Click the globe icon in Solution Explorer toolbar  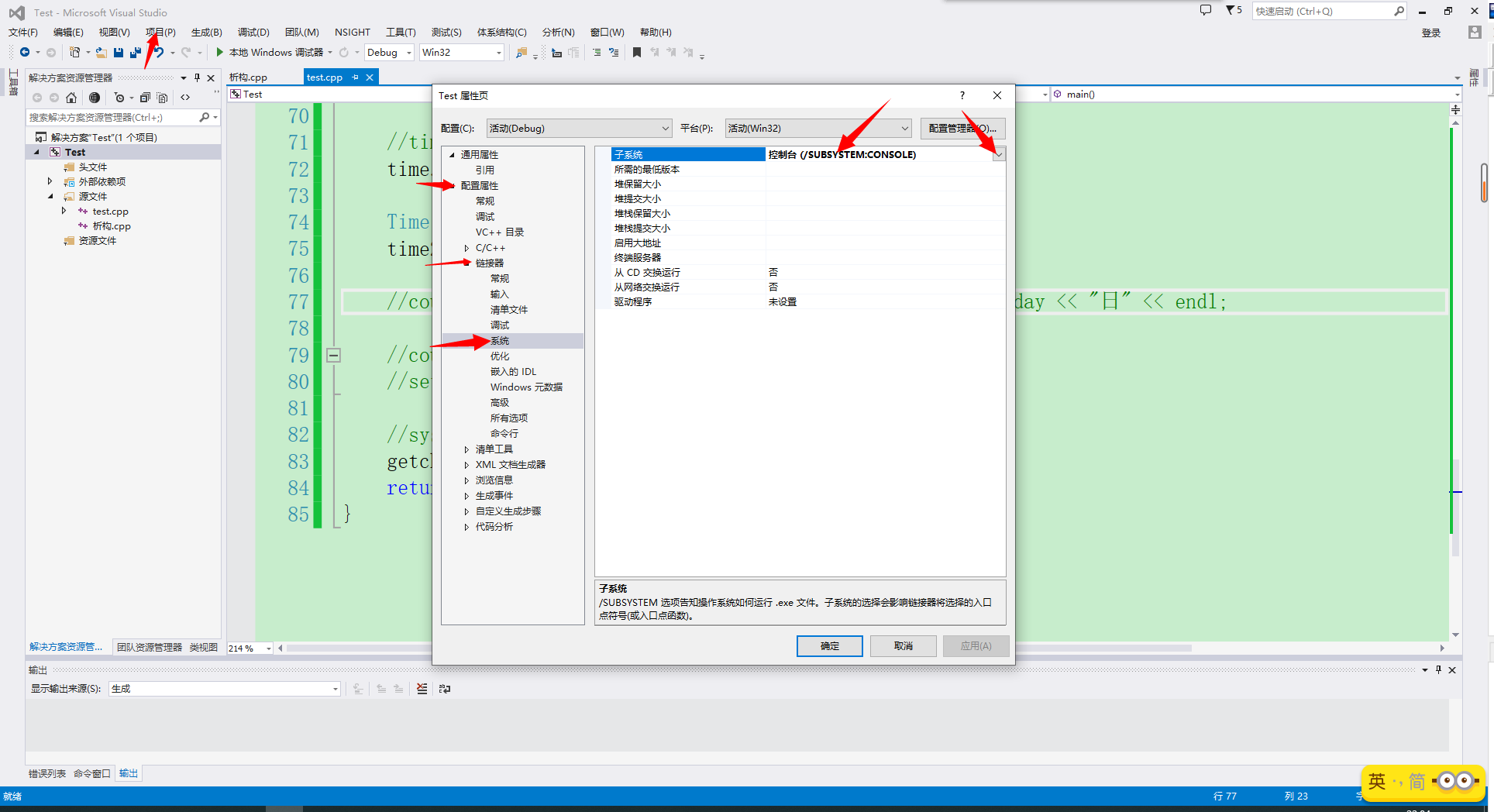[x=95, y=98]
